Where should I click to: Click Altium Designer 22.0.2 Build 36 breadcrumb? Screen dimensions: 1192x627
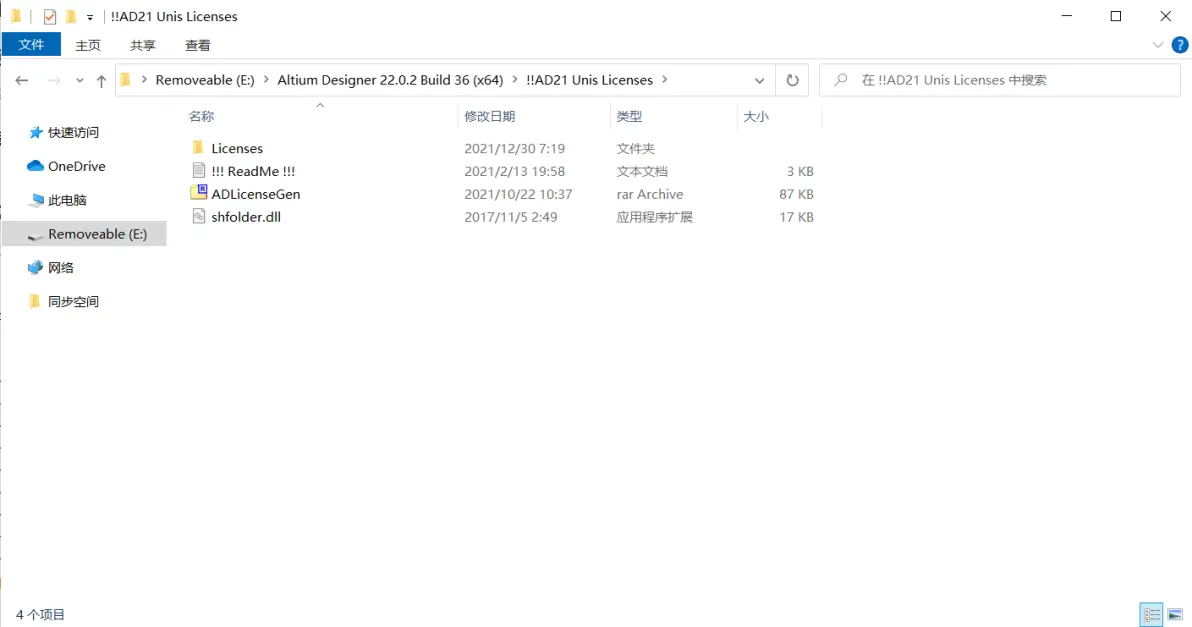(390, 80)
